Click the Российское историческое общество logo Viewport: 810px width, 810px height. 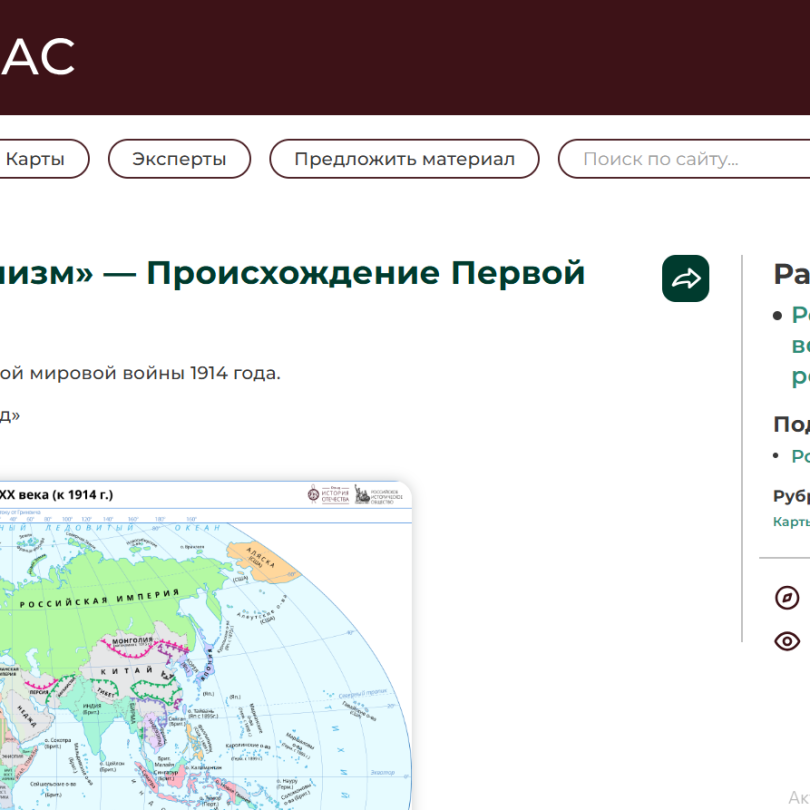coord(383,494)
